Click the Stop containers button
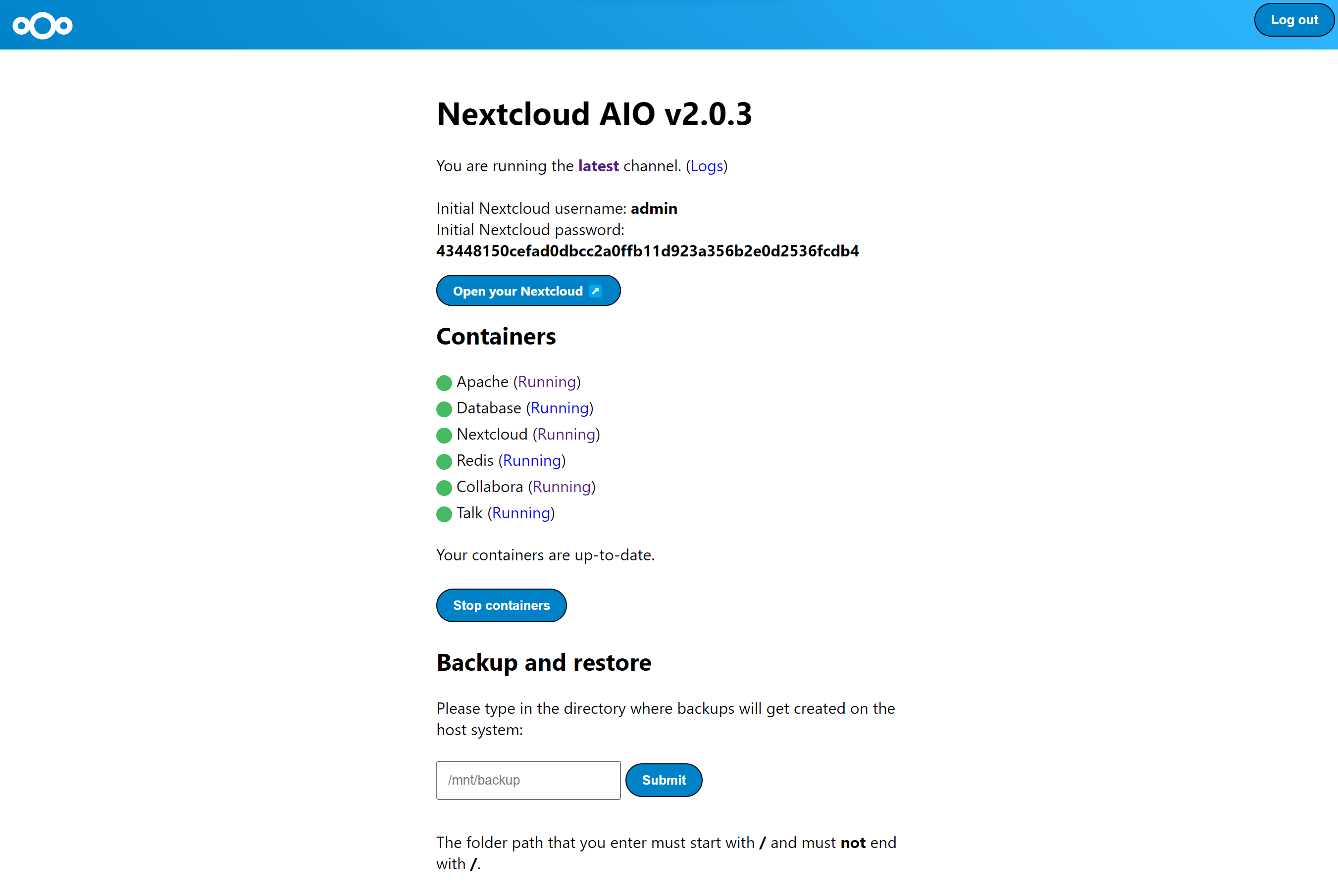Viewport: 1338px width, 896px height. tap(501, 605)
